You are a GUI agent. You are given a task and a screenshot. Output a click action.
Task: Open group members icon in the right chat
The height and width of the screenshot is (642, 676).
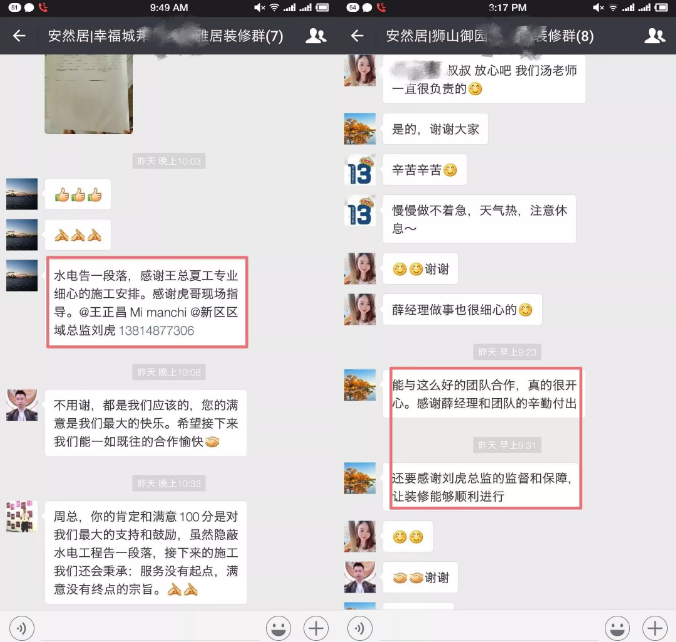(654, 36)
